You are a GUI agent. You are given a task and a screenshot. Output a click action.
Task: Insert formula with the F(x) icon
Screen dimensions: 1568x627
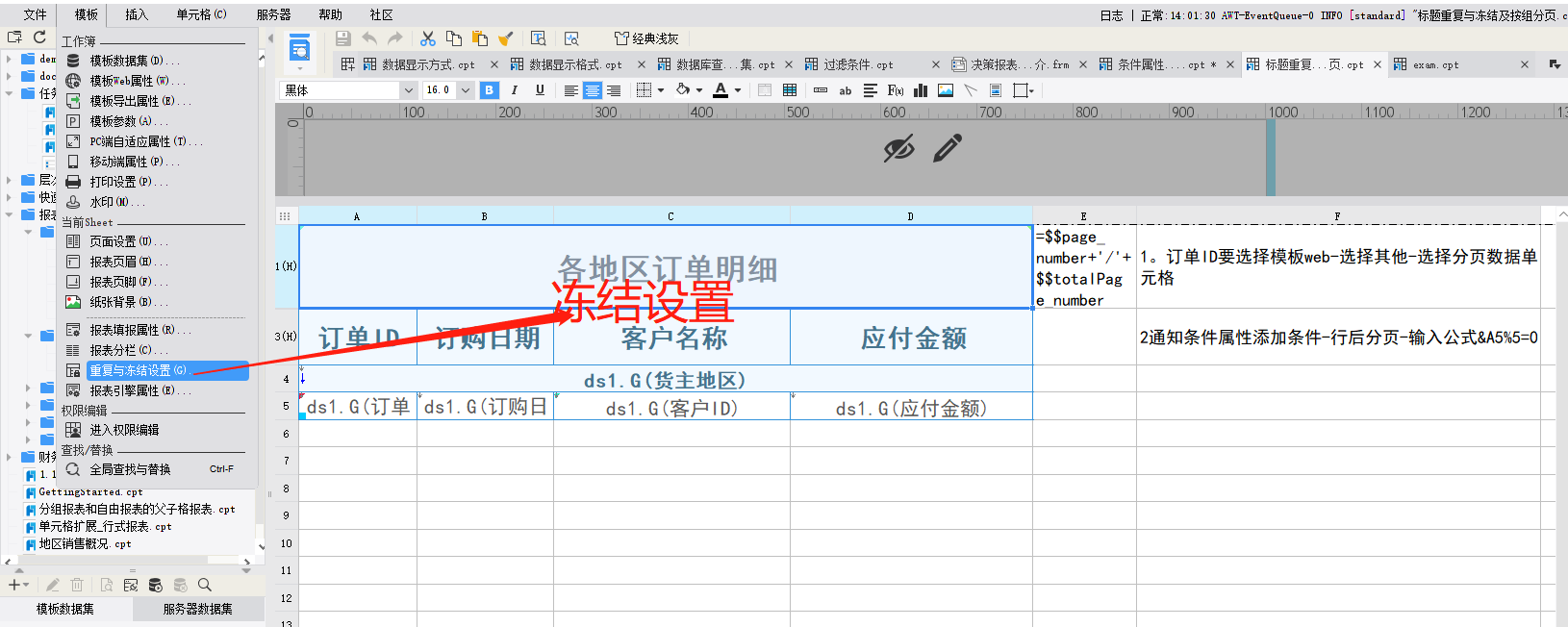(x=896, y=90)
